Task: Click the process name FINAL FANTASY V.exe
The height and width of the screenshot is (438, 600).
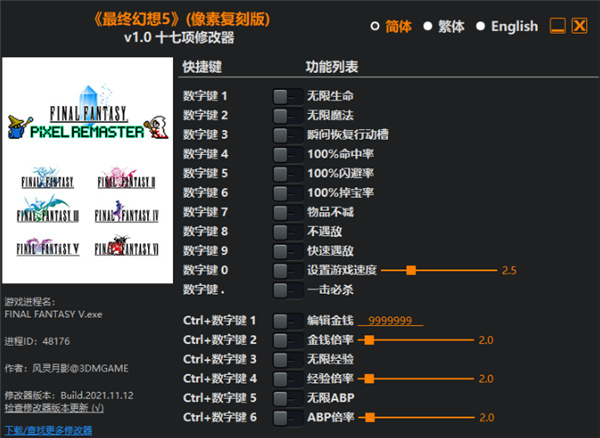Action: (x=54, y=314)
